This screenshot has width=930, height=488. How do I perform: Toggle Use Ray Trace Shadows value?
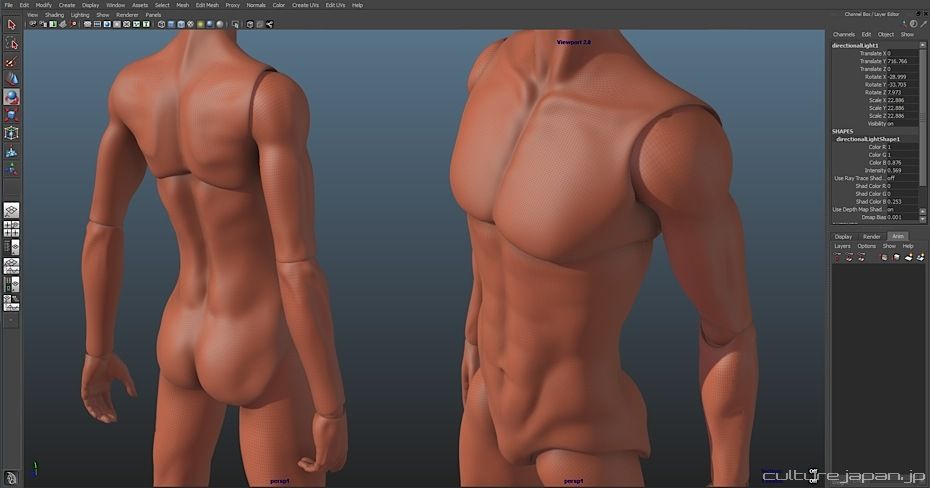(889, 178)
